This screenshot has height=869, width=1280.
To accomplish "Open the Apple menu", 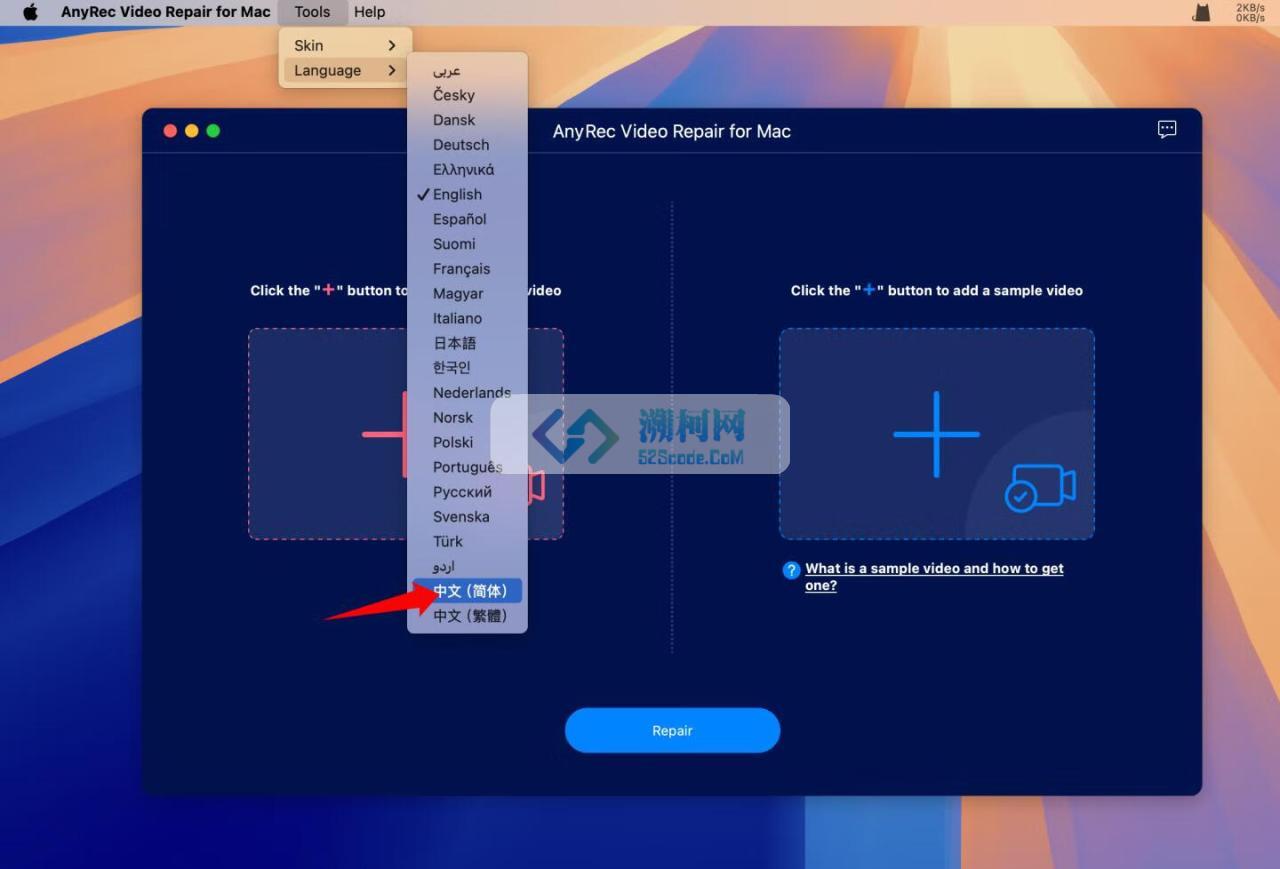I will pos(30,12).
